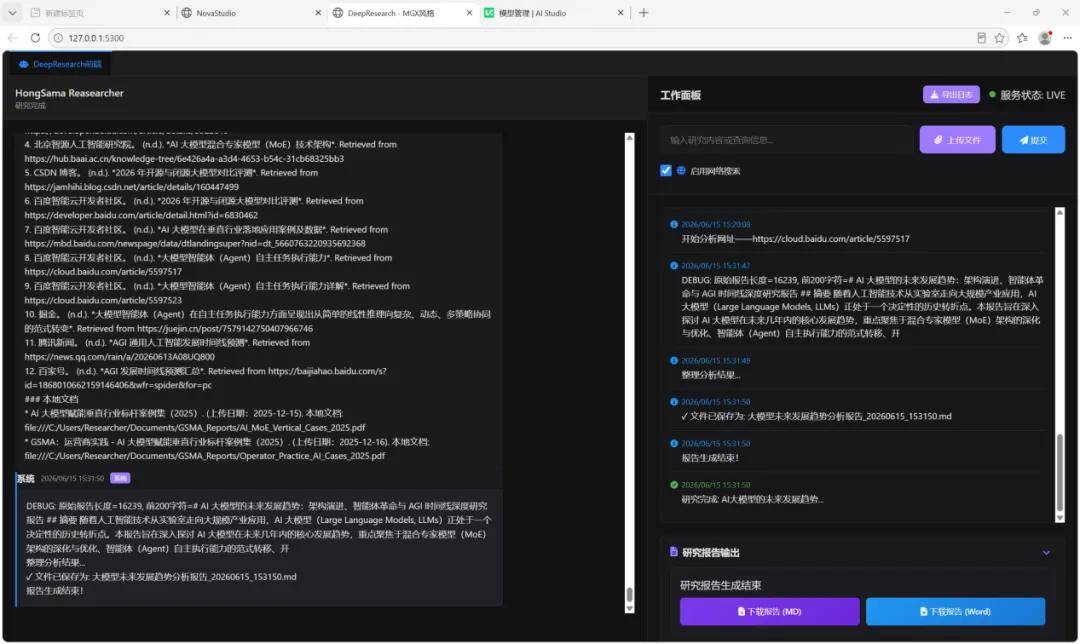This screenshot has width=1080, height=644.
Task: Click the 15:31:49 log entry info icon
Action: 674,360
